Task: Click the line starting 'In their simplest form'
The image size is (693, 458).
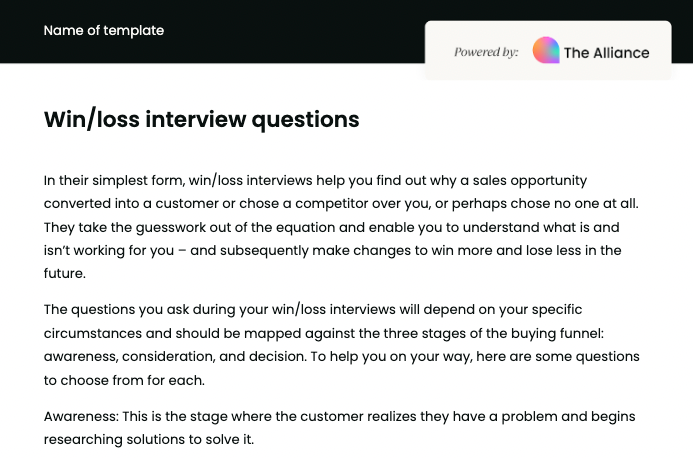Action: (315, 181)
